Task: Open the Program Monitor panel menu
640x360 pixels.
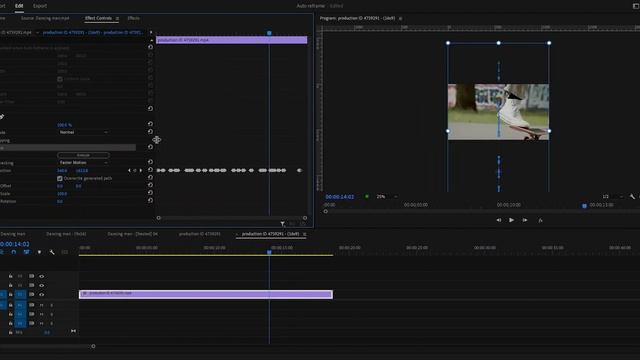Action: [x=400, y=18]
